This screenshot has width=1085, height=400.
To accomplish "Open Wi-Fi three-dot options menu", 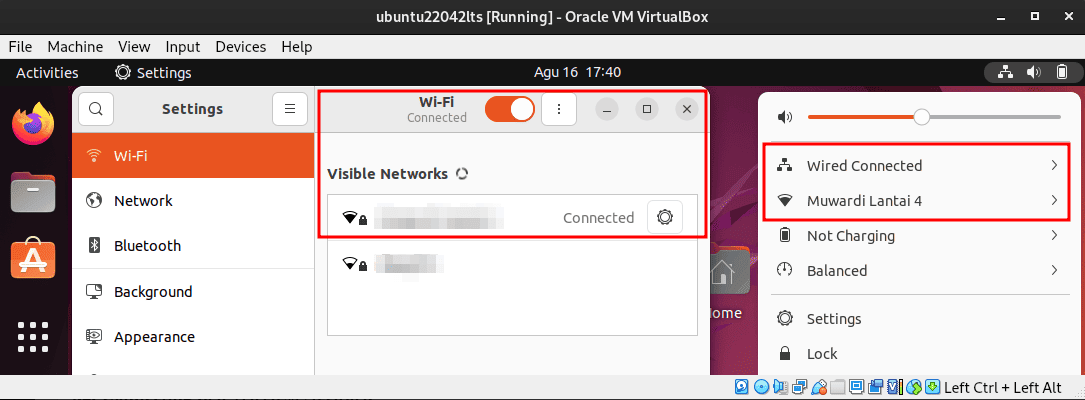I will [x=559, y=109].
